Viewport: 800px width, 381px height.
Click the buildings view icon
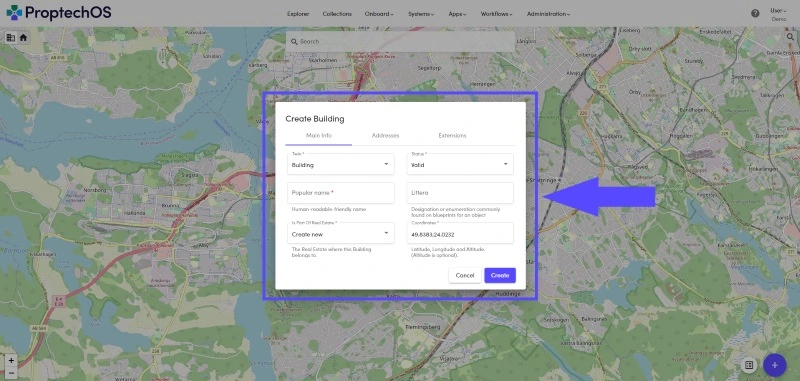point(11,37)
